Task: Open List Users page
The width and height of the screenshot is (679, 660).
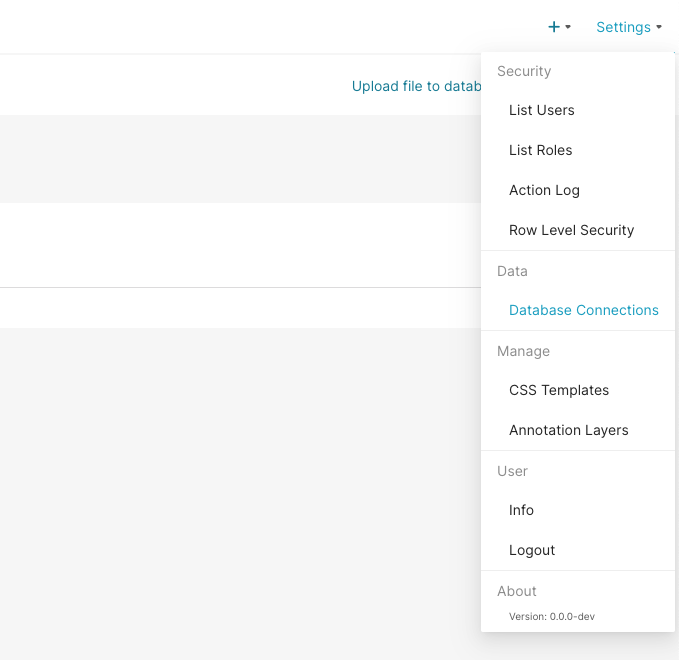Action: click(542, 110)
